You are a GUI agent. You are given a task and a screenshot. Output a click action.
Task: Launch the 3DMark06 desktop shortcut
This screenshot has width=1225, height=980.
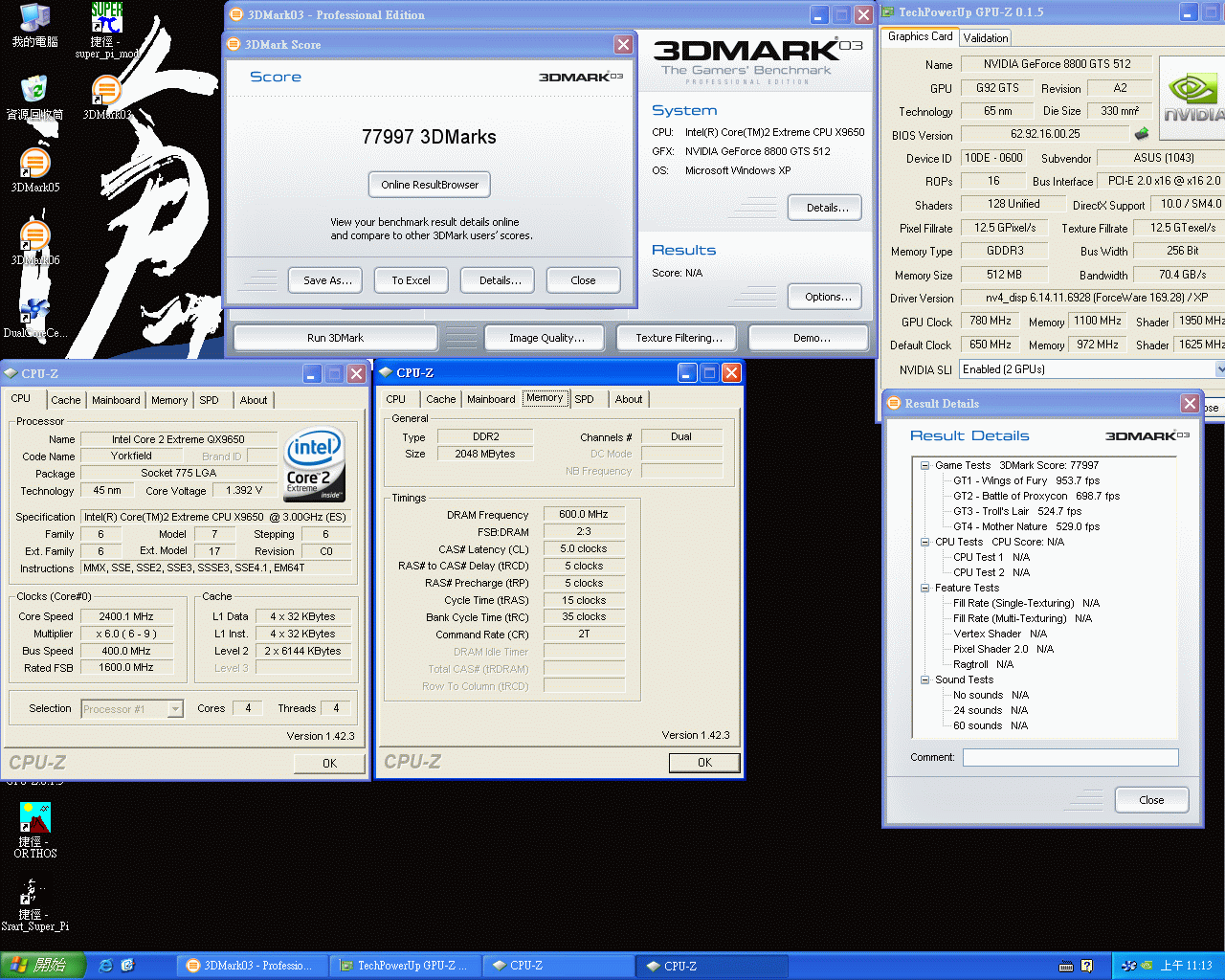tap(34, 242)
